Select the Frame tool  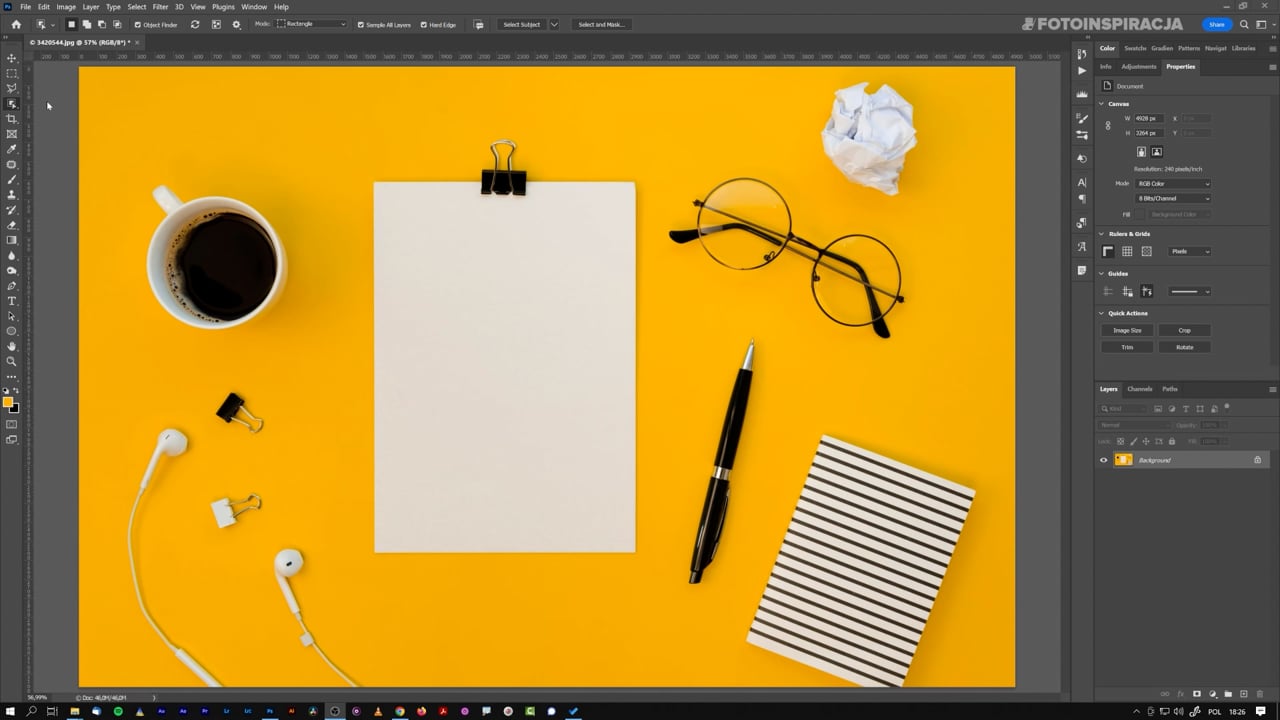click(12, 134)
